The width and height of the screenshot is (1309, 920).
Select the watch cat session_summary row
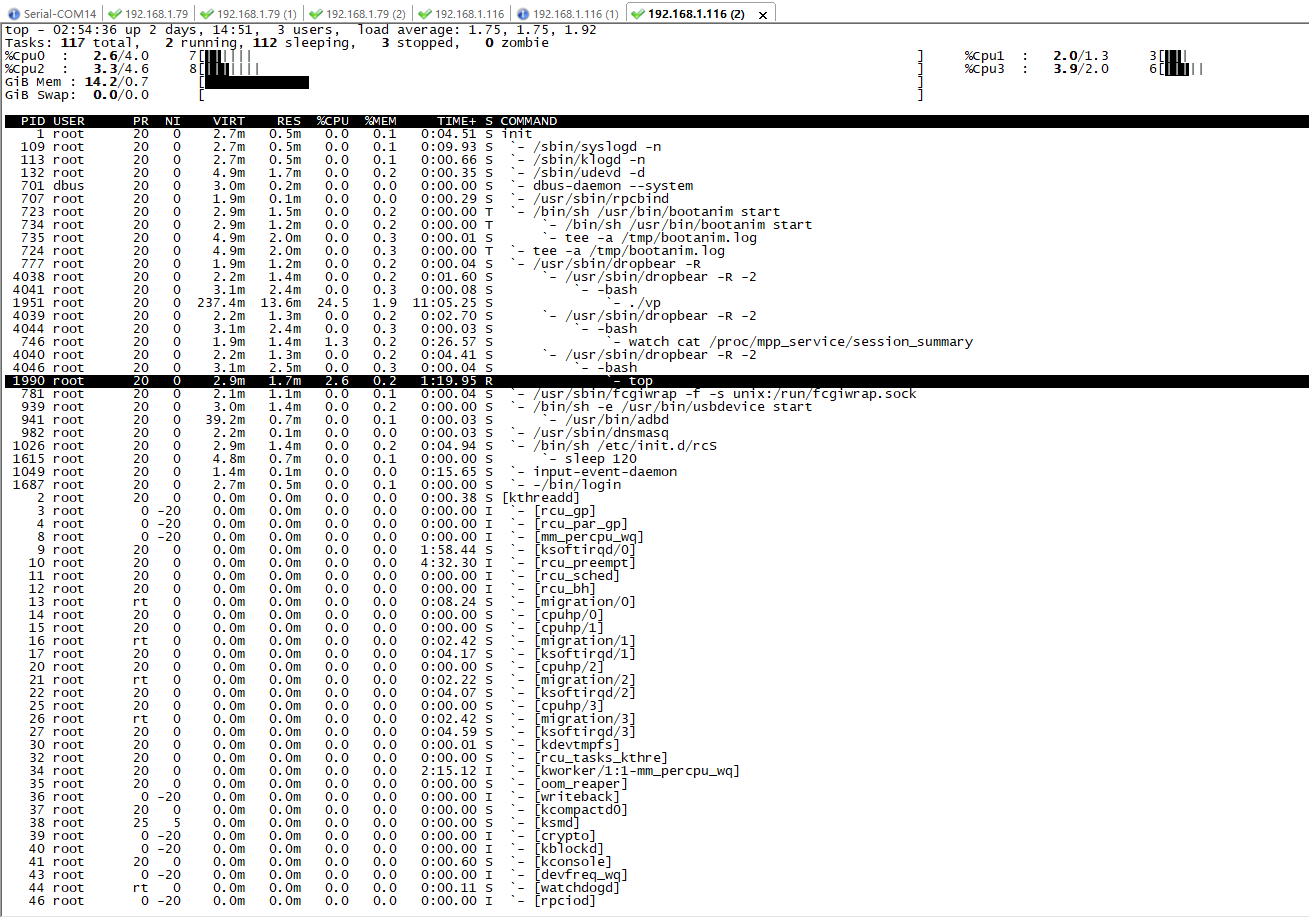[654, 342]
